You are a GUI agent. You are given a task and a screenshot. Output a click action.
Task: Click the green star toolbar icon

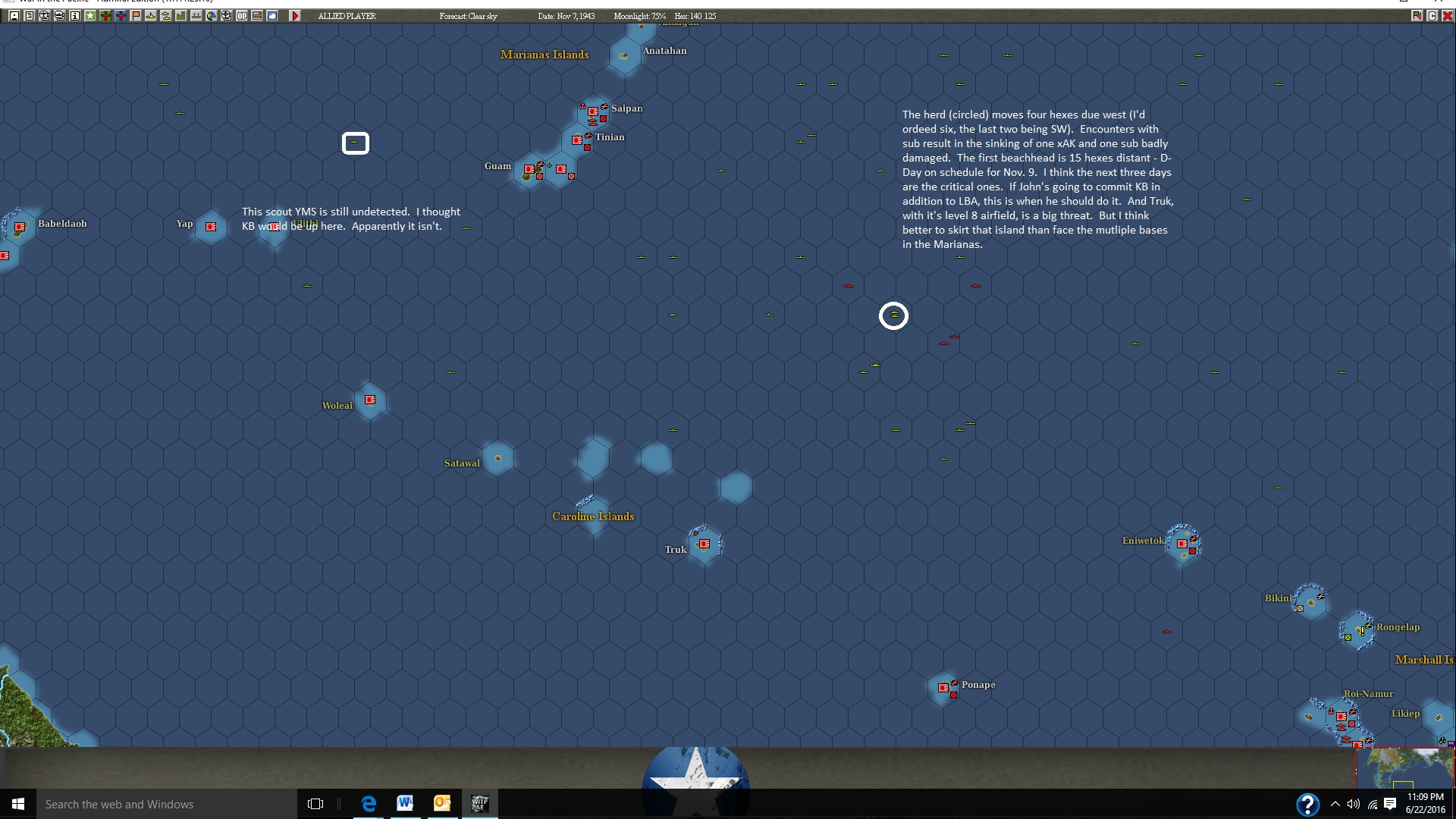pyautogui.click(x=90, y=16)
